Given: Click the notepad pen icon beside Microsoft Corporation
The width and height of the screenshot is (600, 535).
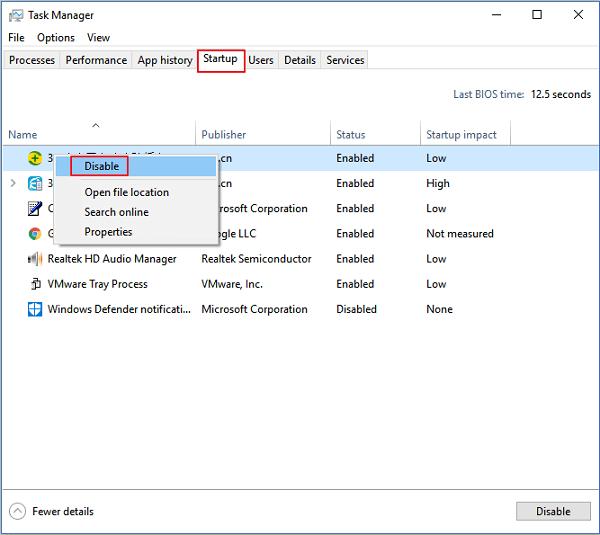Looking at the screenshot, I should [35, 209].
